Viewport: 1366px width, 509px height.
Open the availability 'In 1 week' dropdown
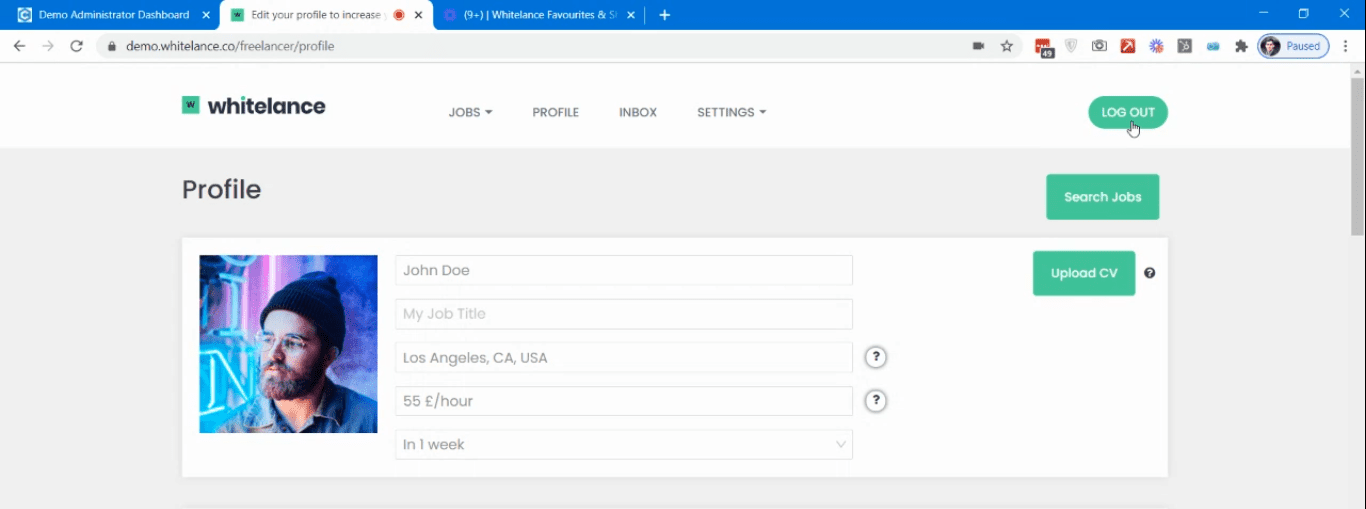point(624,444)
